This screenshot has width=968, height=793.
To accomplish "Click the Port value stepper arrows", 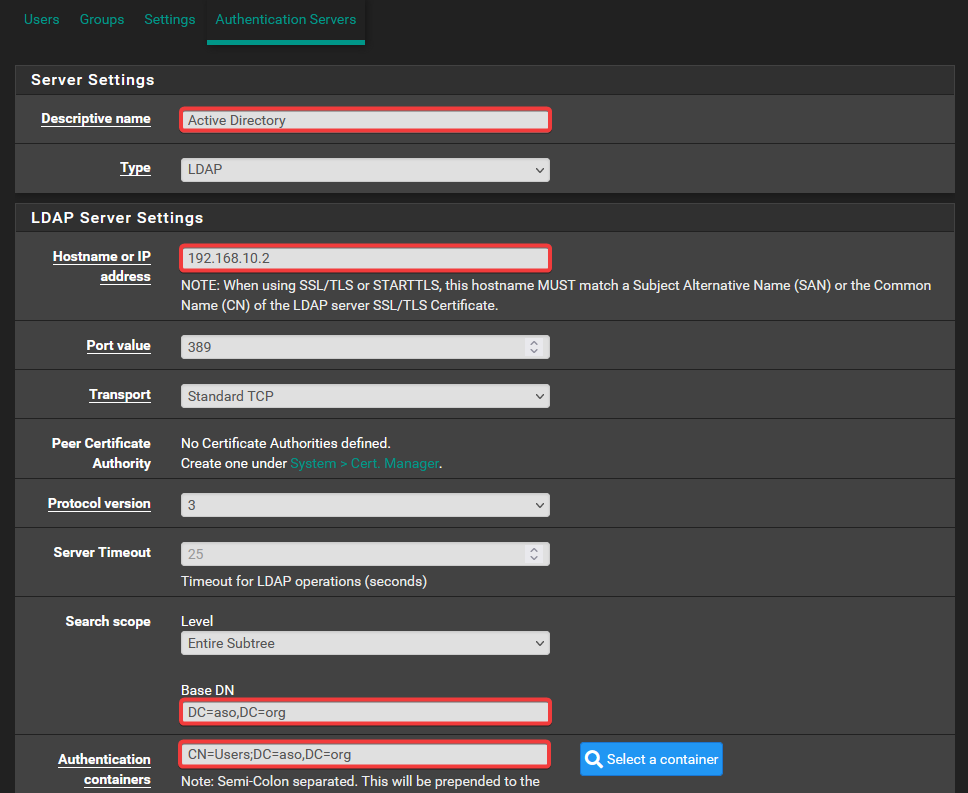I will point(534,347).
